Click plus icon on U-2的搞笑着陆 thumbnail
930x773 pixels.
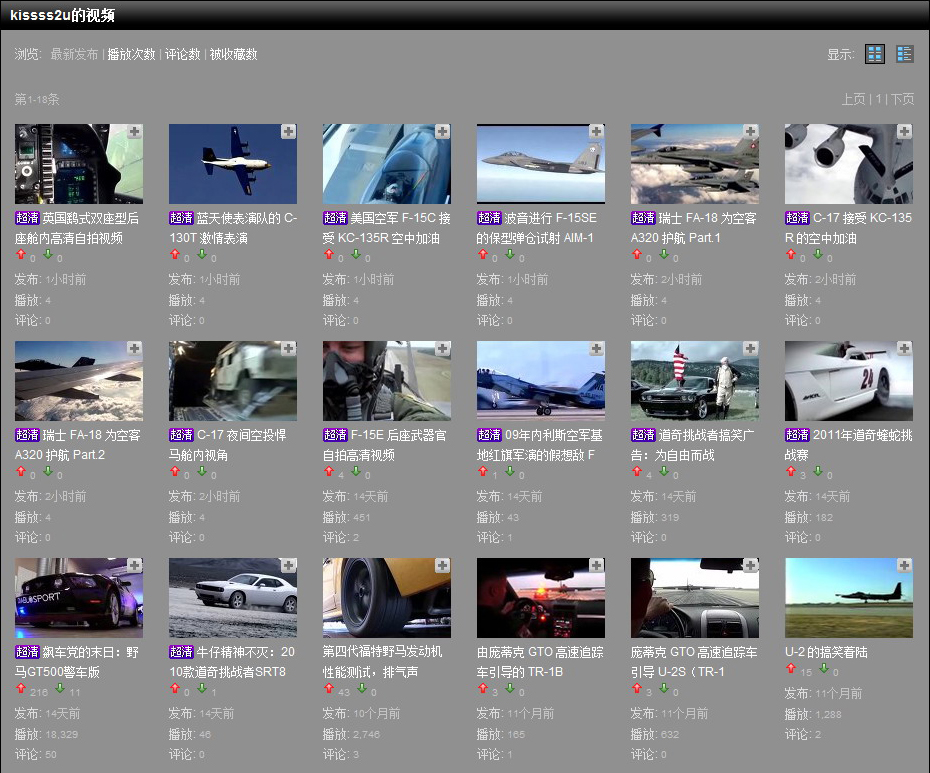pos(904,566)
